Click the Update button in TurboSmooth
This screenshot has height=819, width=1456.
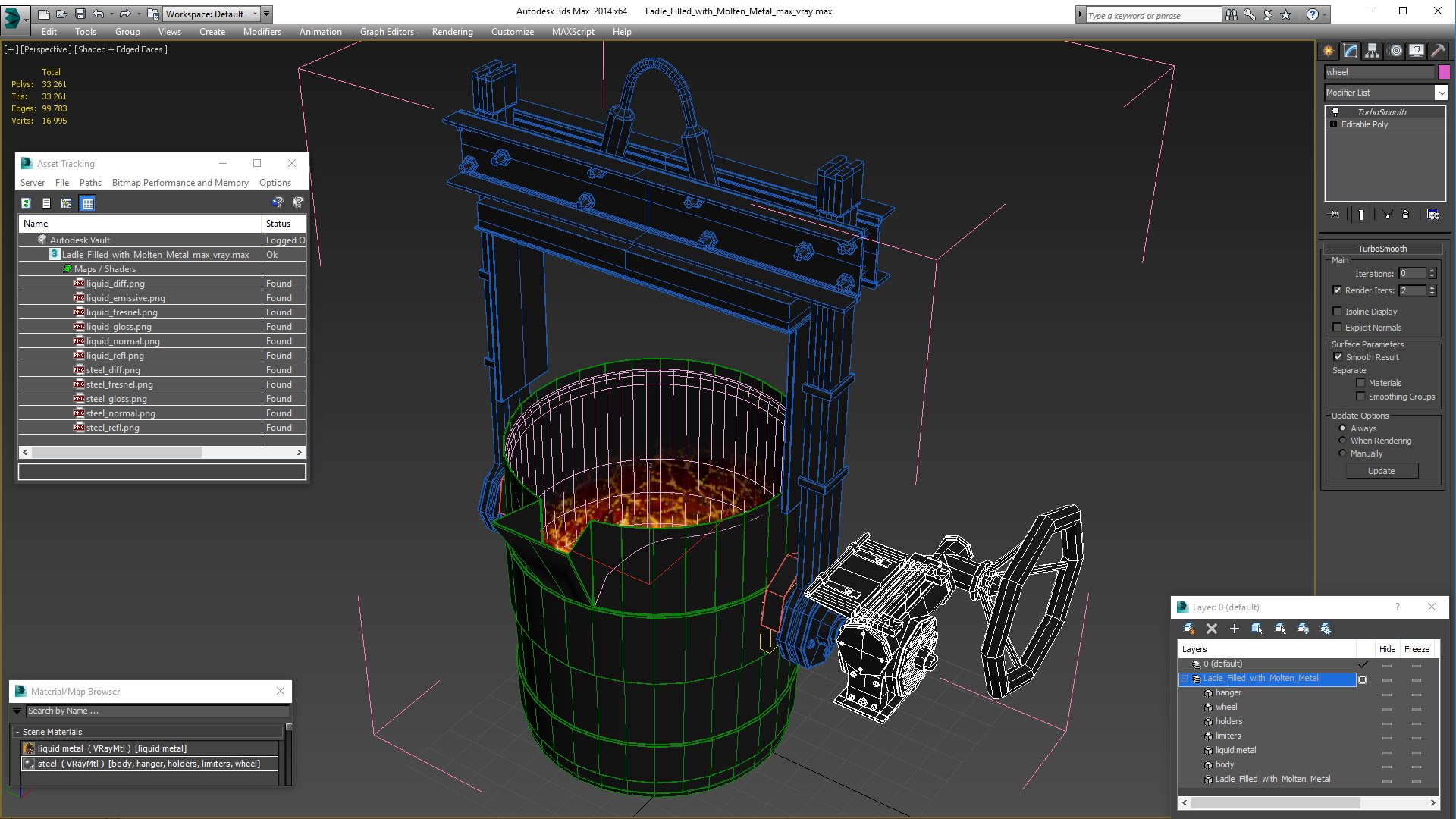pos(1381,471)
